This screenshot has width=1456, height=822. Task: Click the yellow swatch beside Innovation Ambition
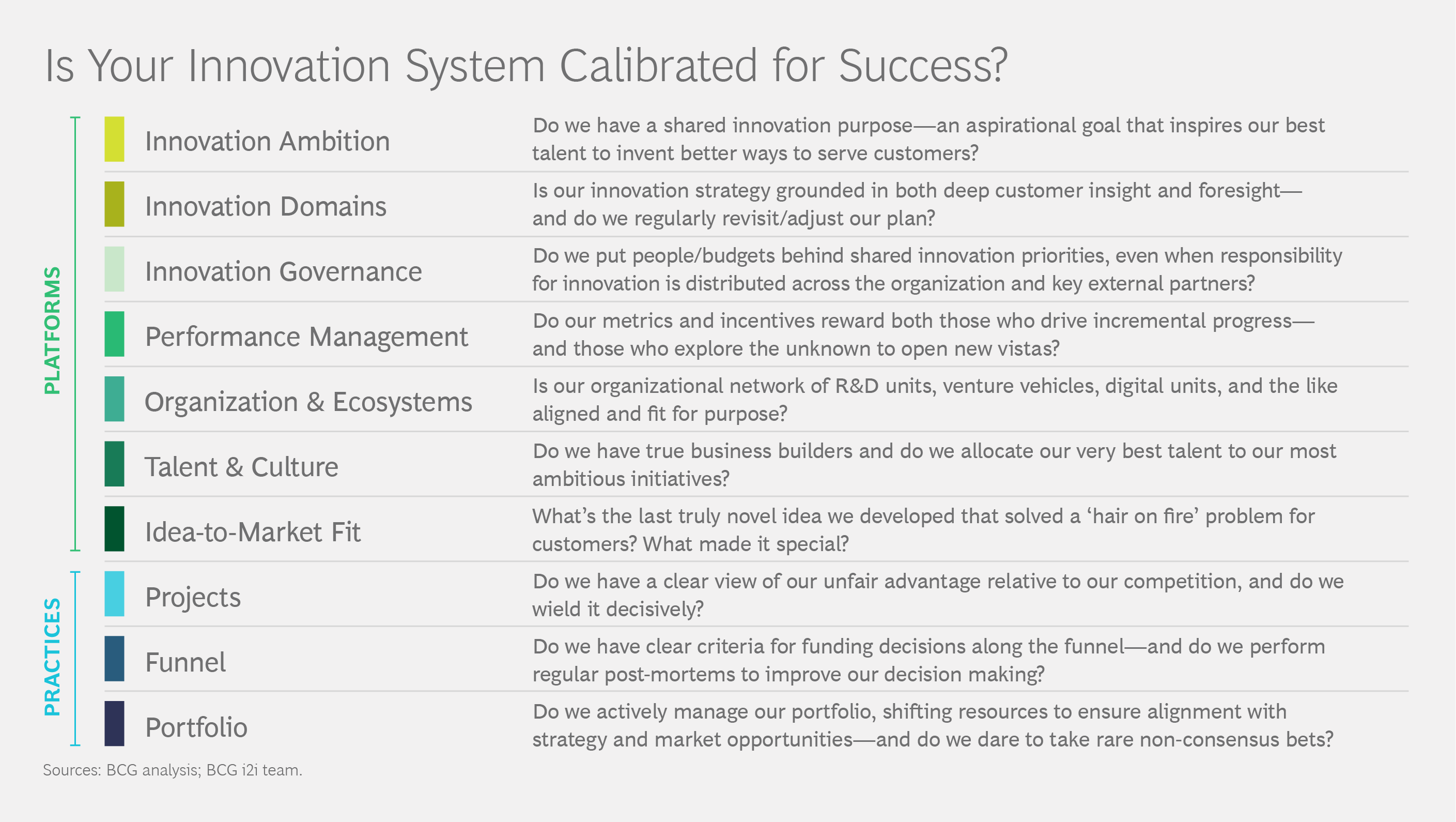pos(114,139)
